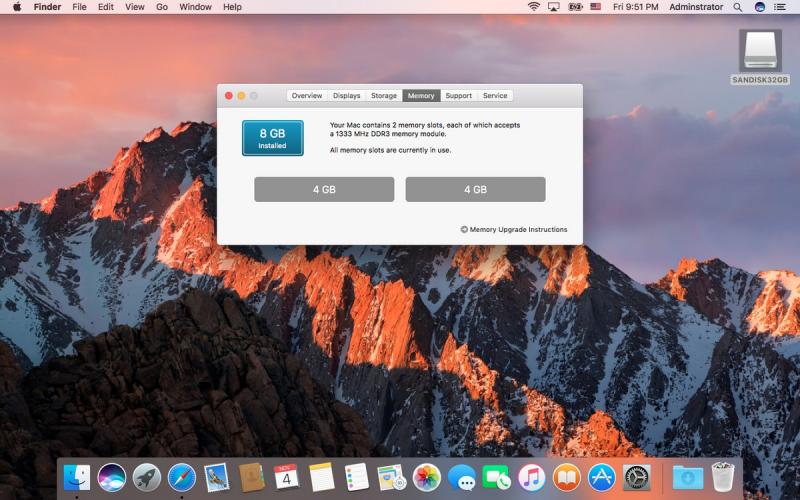Click Siri icon in menu bar

click(760, 7)
